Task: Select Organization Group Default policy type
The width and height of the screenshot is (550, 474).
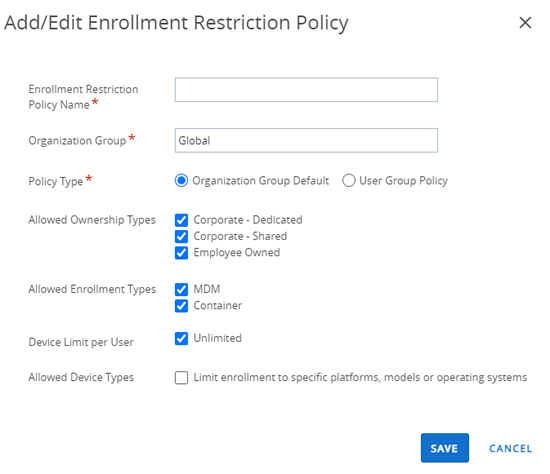Action: (181, 181)
